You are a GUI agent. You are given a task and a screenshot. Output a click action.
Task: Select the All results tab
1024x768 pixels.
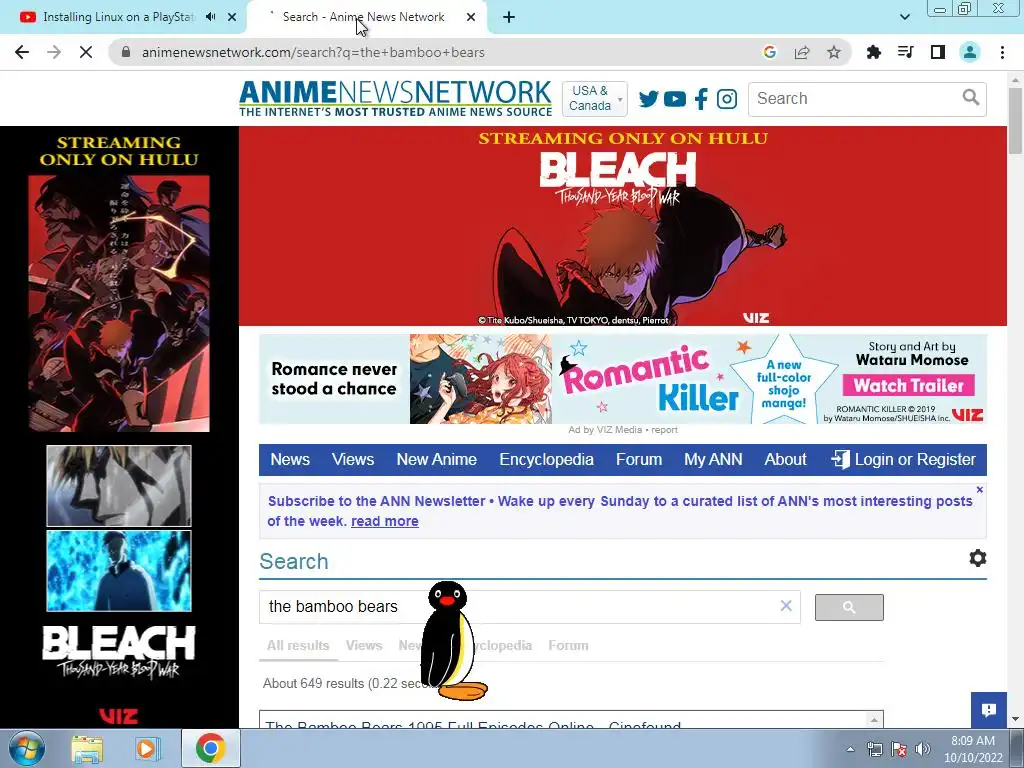[x=298, y=645]
